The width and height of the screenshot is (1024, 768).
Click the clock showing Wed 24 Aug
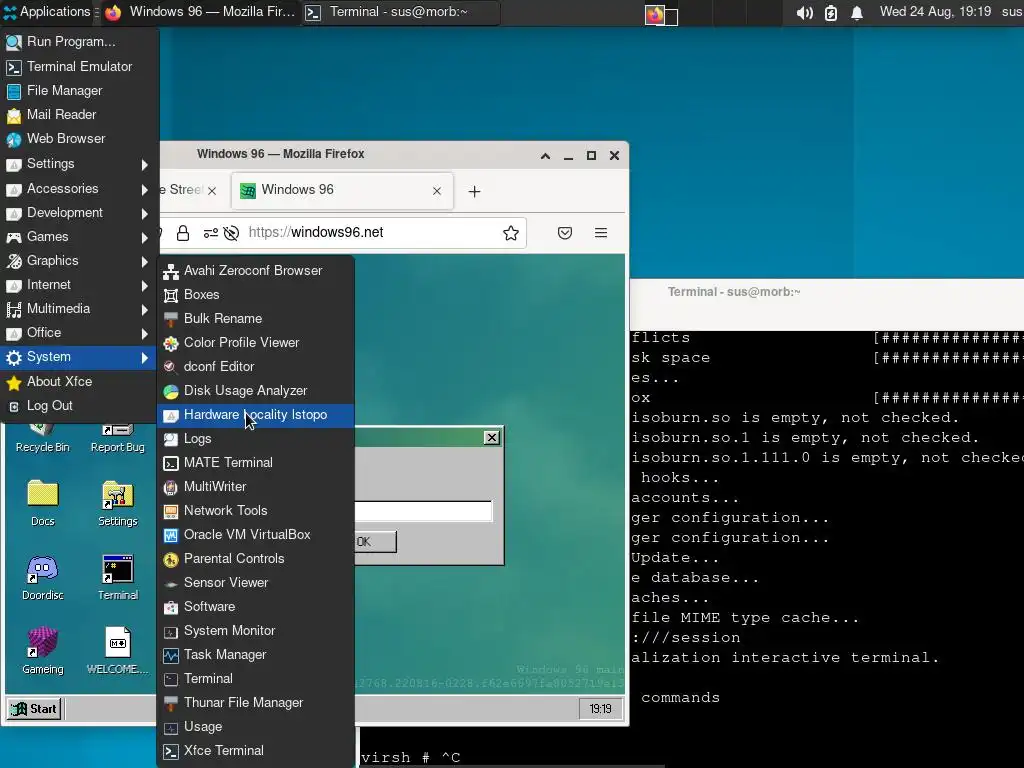click(935, 12)
